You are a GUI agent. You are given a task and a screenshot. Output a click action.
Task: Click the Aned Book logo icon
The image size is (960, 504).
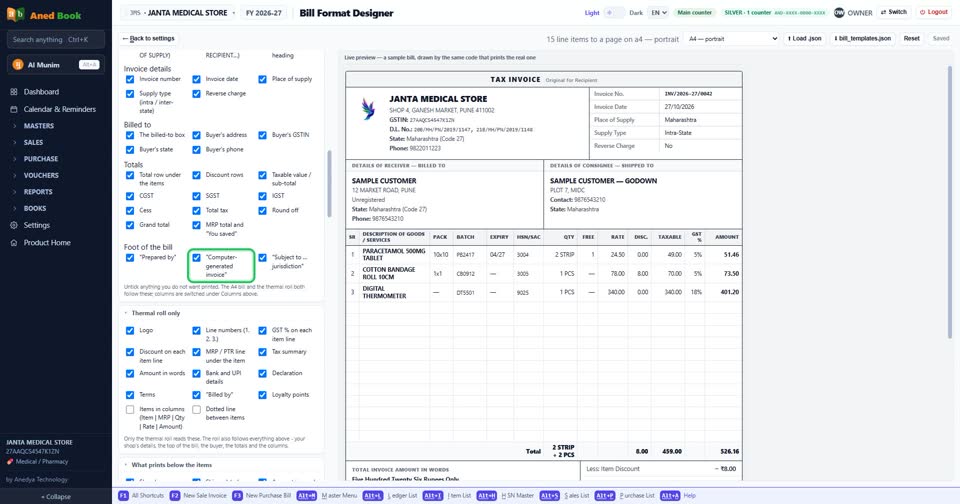point(15,14)
